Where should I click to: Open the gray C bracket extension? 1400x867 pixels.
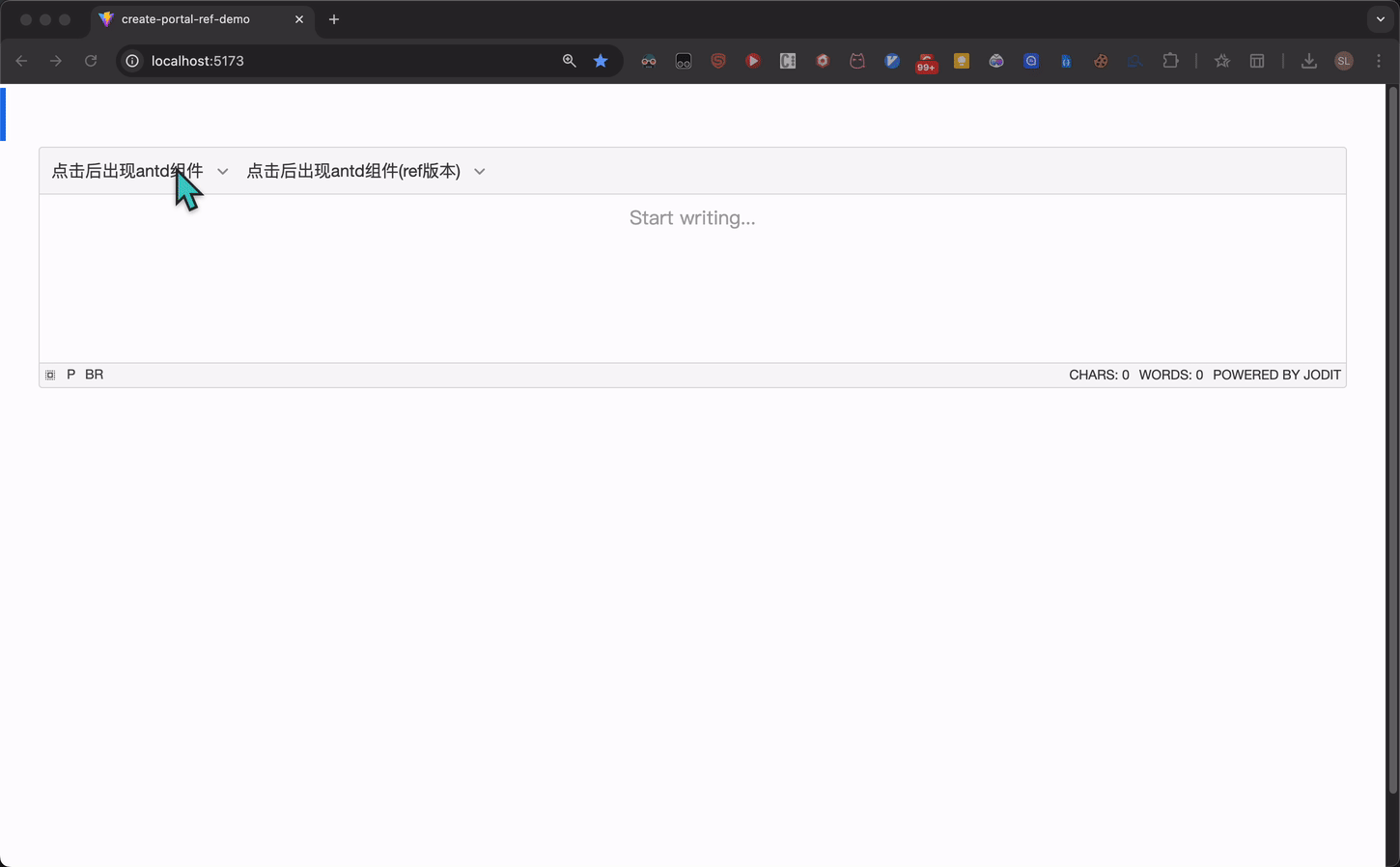pos(788,61)
